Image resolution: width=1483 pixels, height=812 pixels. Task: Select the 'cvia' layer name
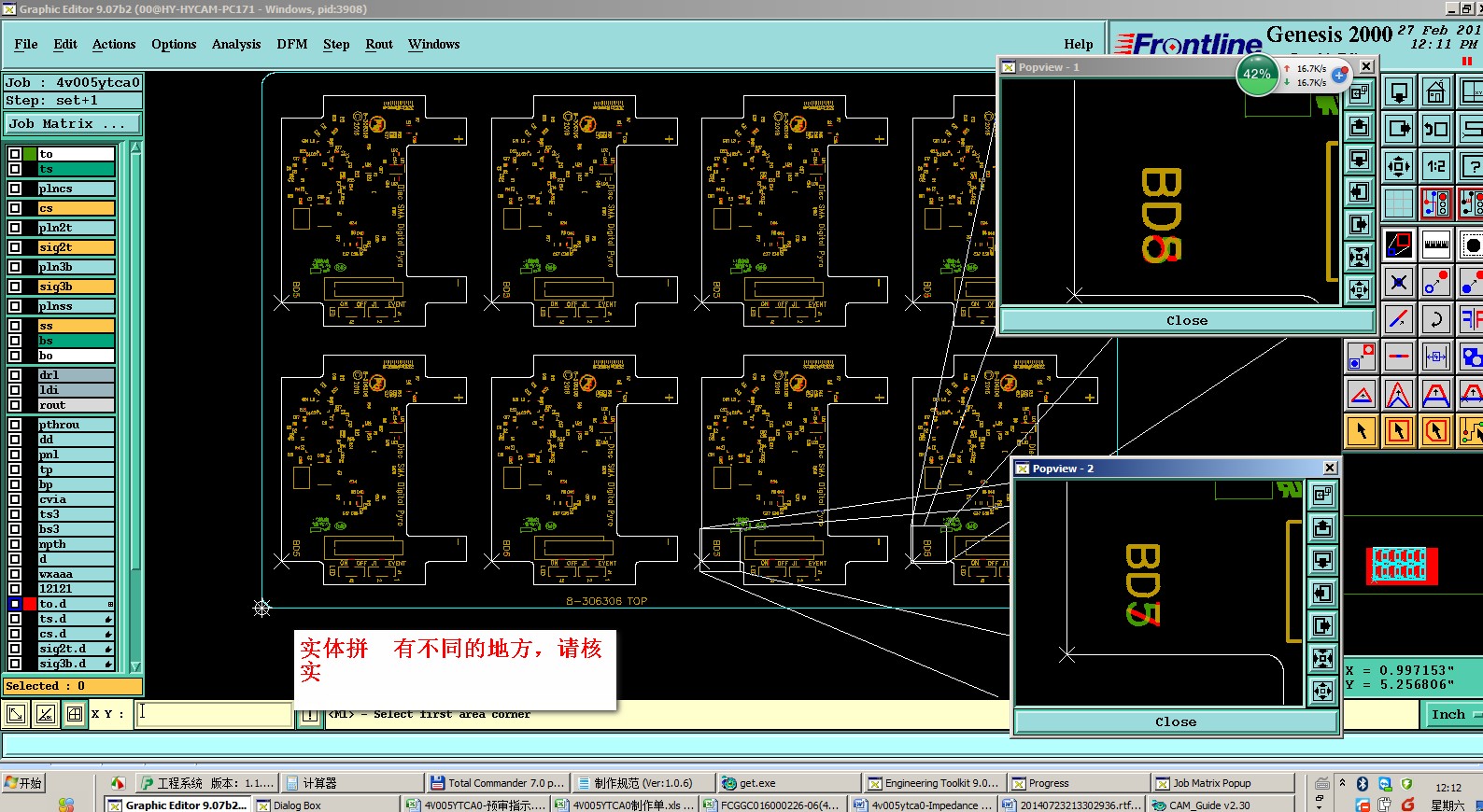pyautogui.click(x=77, y=499)
